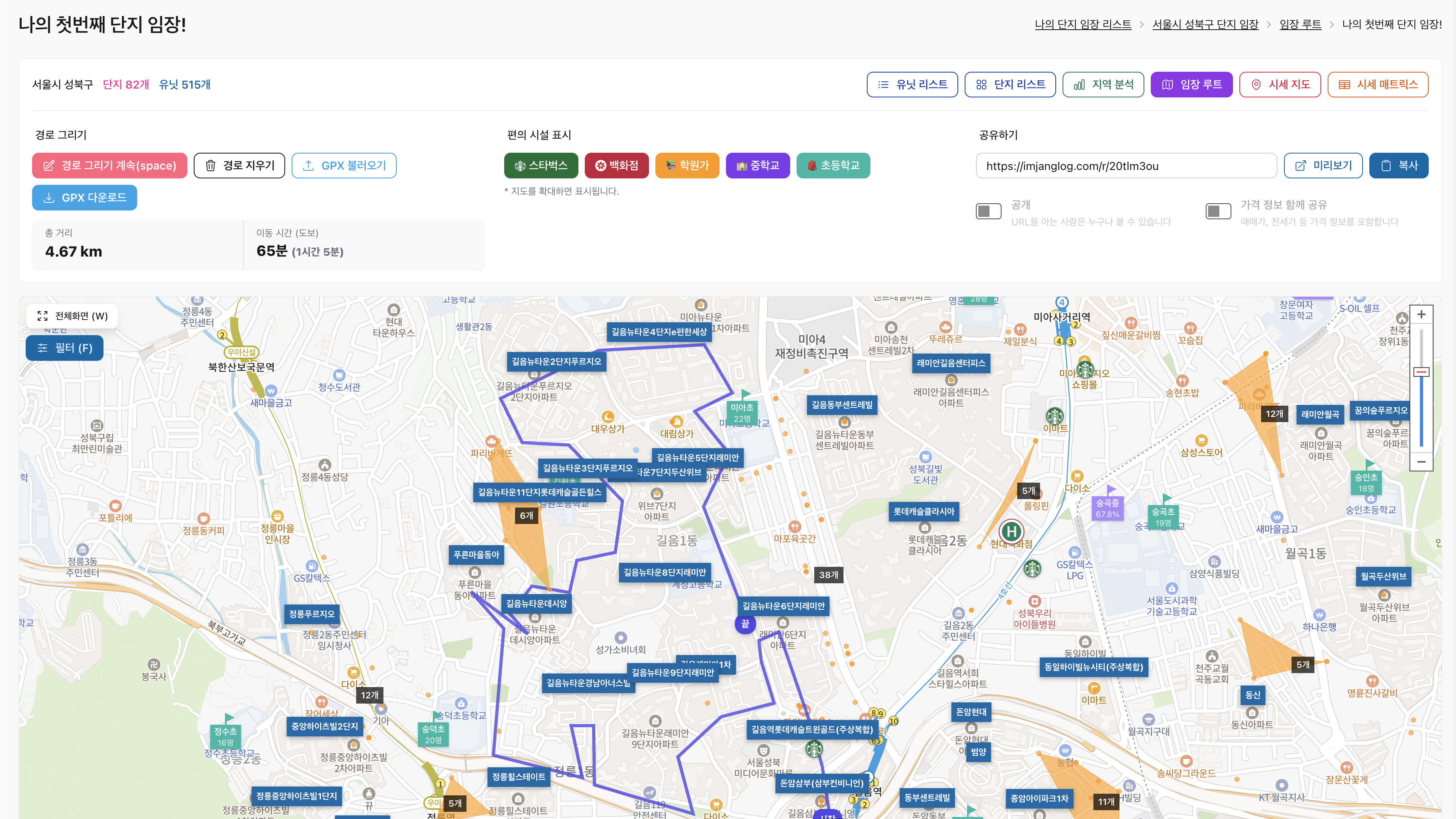Image resolution: width=1456 pixels, height=819 pixels.
Task: Click the 현대백화점 H marker icon
Action: [x=1011, y=531]
